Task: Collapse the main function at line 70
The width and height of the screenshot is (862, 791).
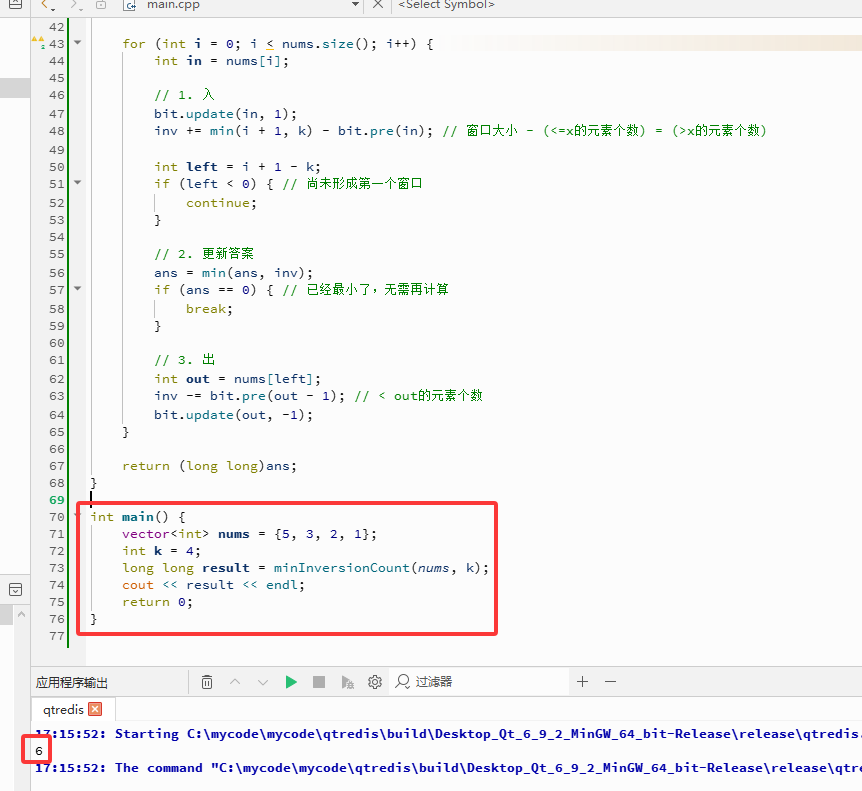Action: pos(77,516)
